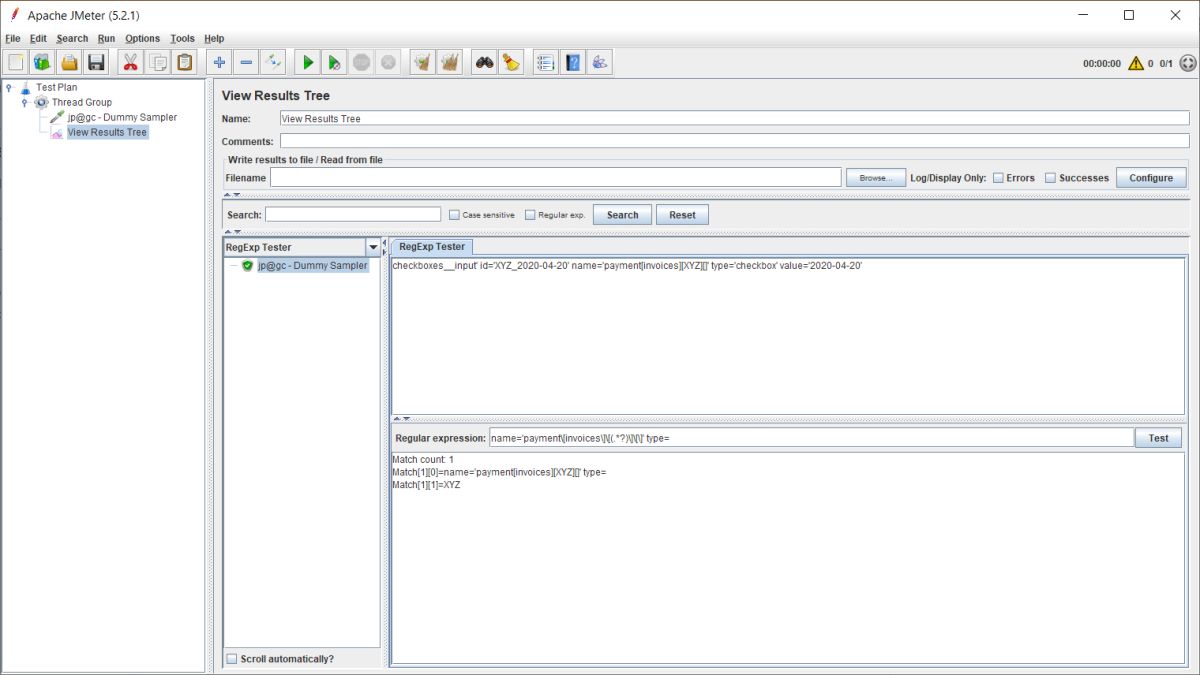
Task: Click the 'Match count: 1' result line
Action: (423, 460)
